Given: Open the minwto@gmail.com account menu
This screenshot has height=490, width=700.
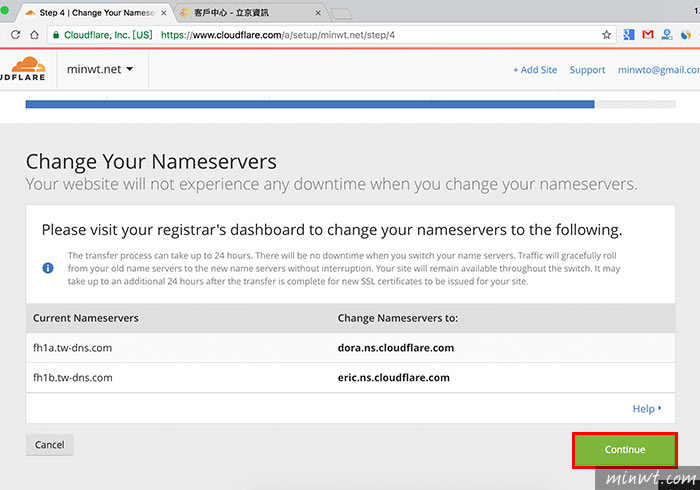Looking at the screenshot, I should 658,70.
